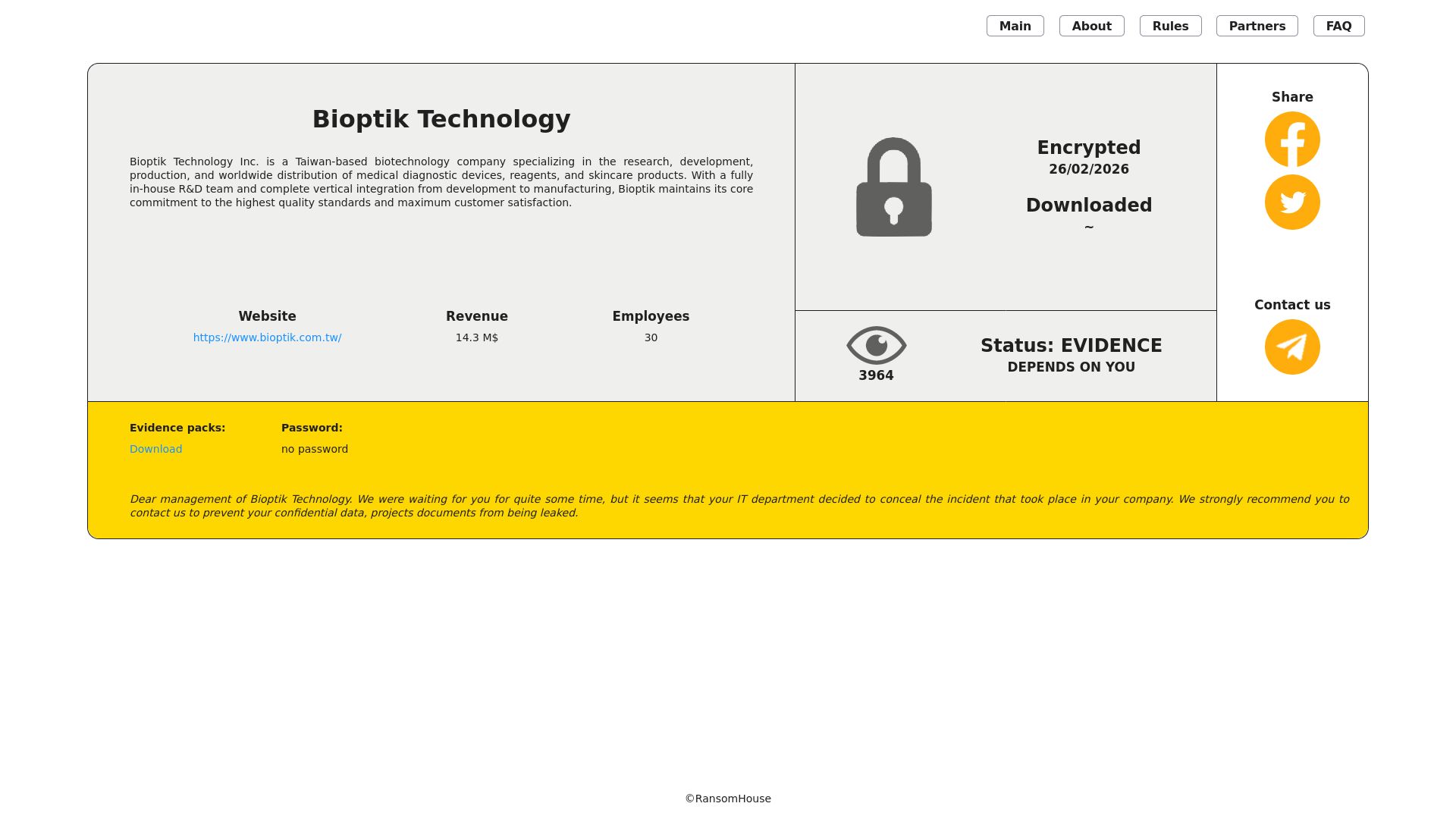The image size is (1456, 819).
Task: Share via the Twitter bird icon
Action: (x=1292, y=202)
